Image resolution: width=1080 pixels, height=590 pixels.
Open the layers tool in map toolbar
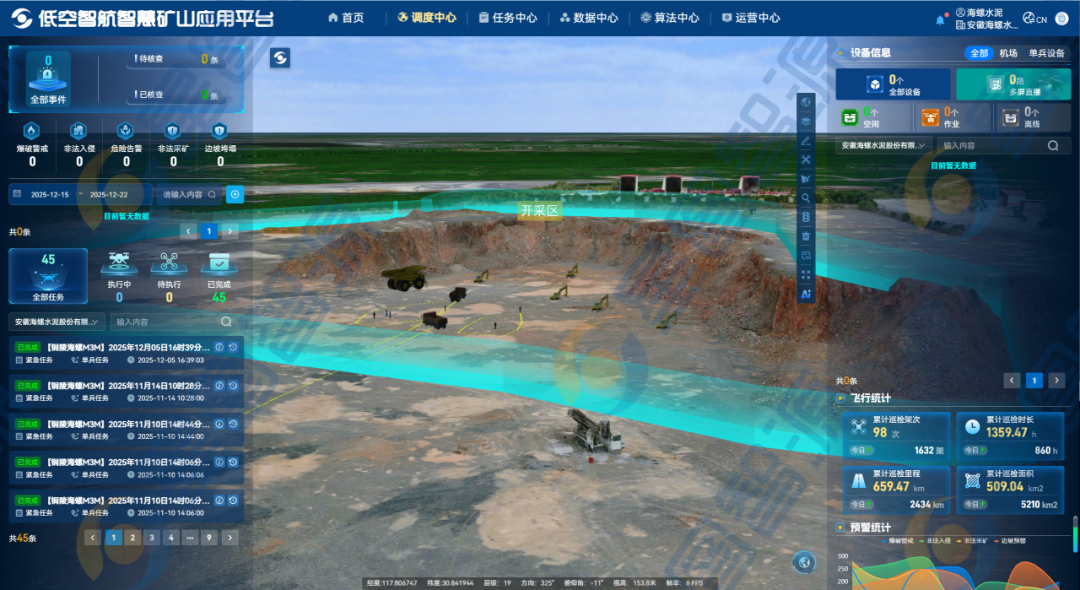click(x=806, y=122)
